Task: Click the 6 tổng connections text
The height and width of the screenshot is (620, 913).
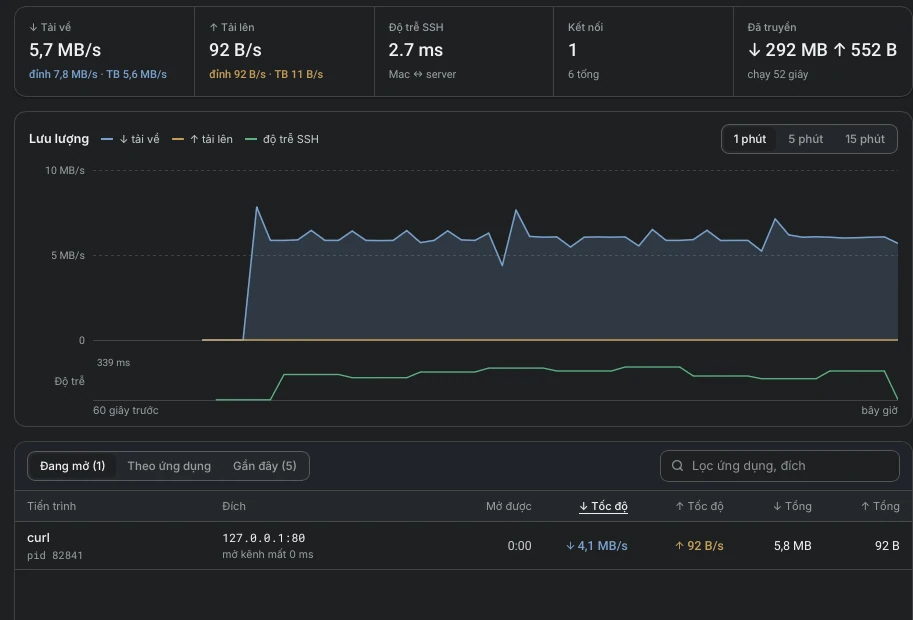Action: click(583, 75)
